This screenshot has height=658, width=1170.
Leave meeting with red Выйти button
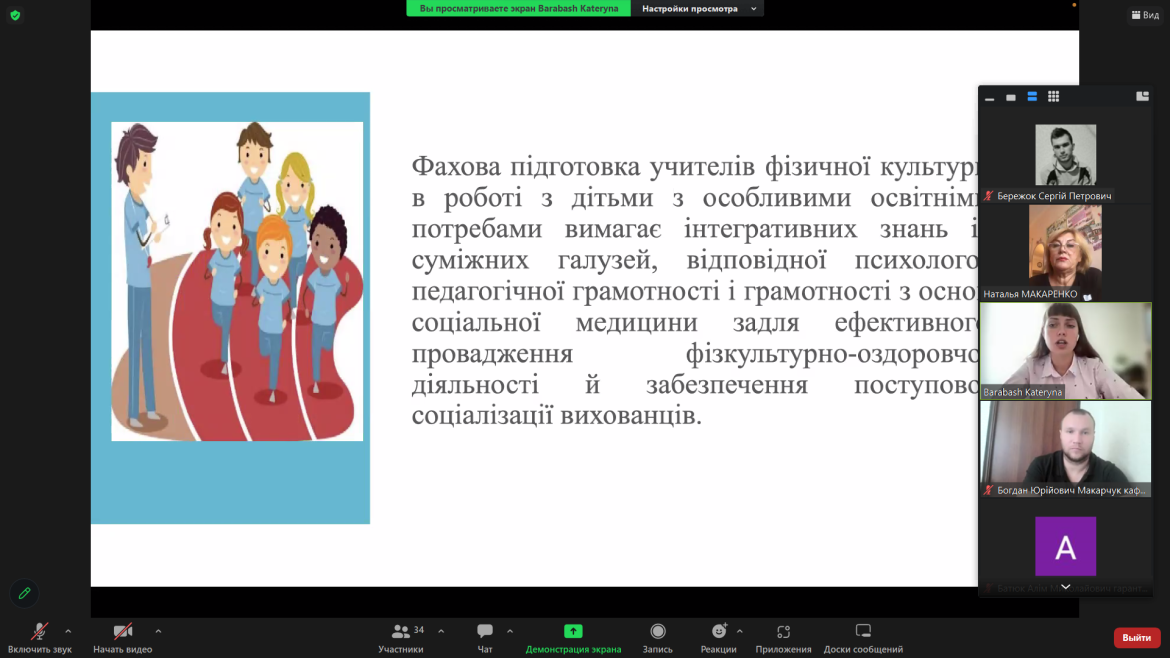(1136, 637)
